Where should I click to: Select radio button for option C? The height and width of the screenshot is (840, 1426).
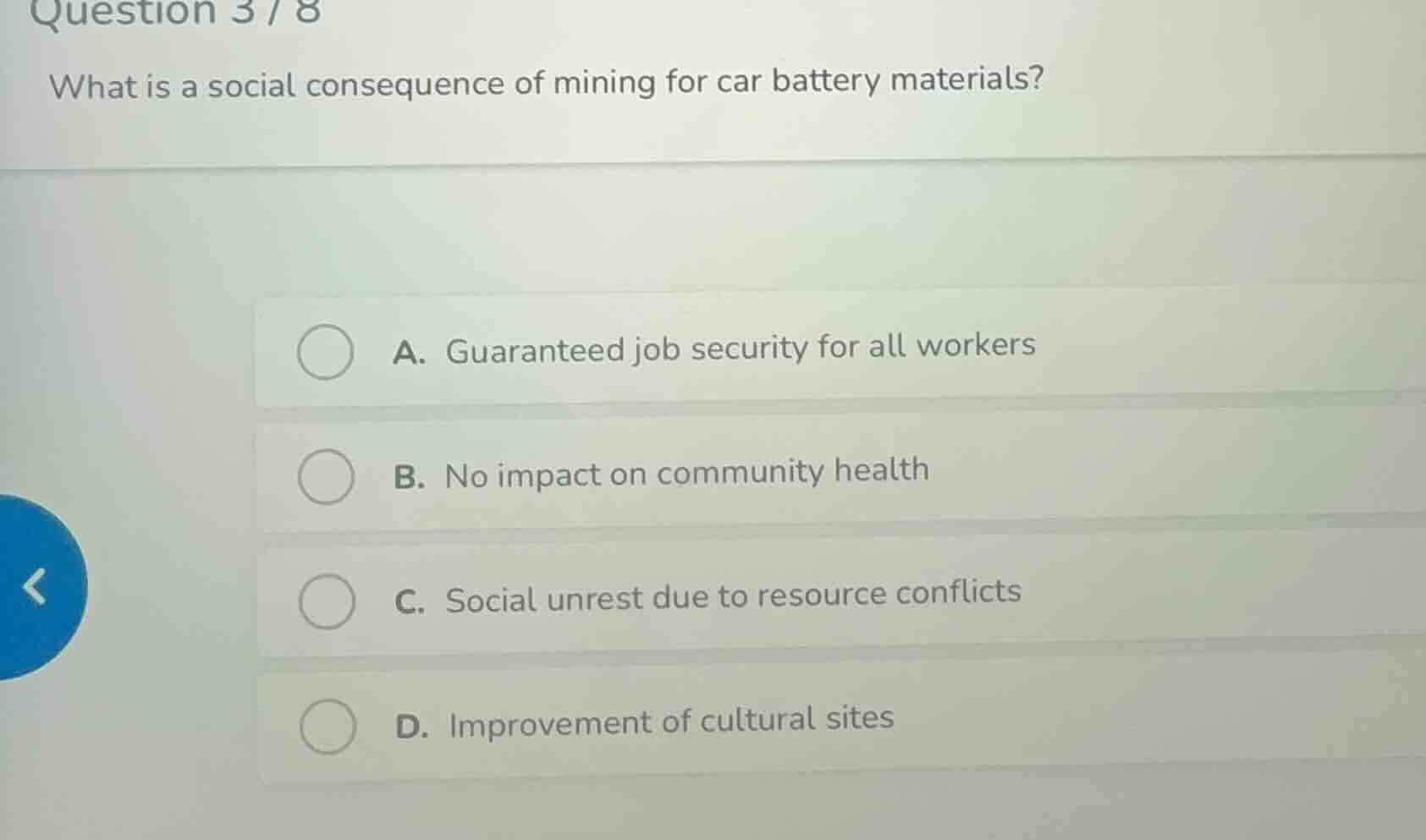click(x=328, y=600)
